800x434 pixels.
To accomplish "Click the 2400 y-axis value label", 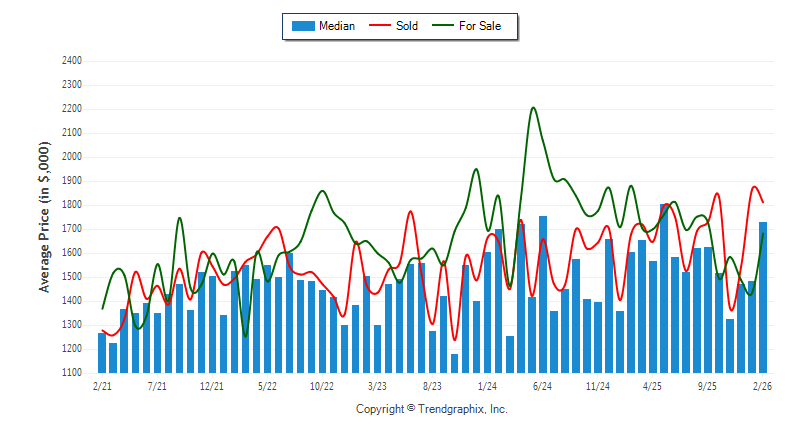I will 71,61.
